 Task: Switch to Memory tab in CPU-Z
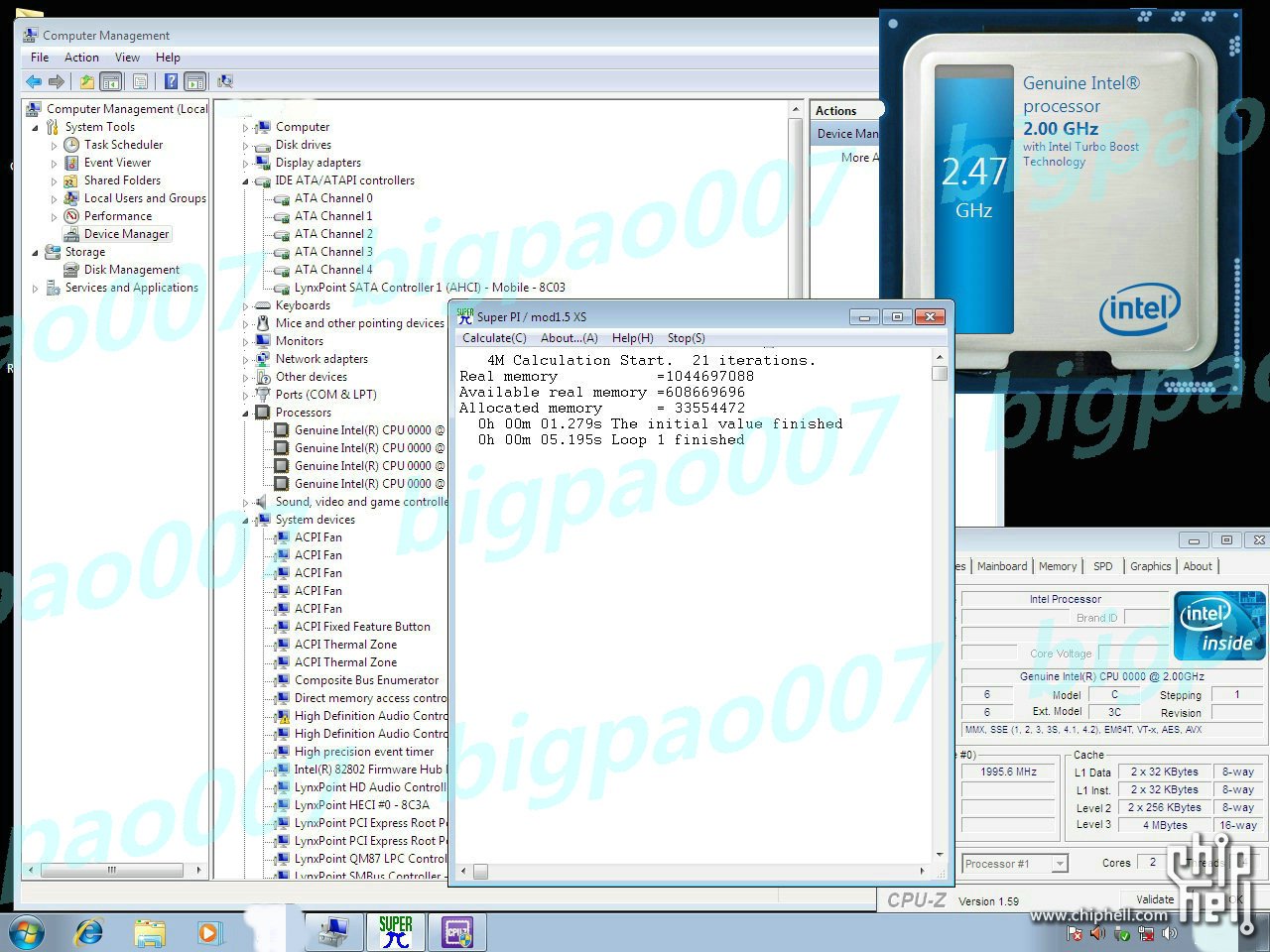[x=1058, y=566]
